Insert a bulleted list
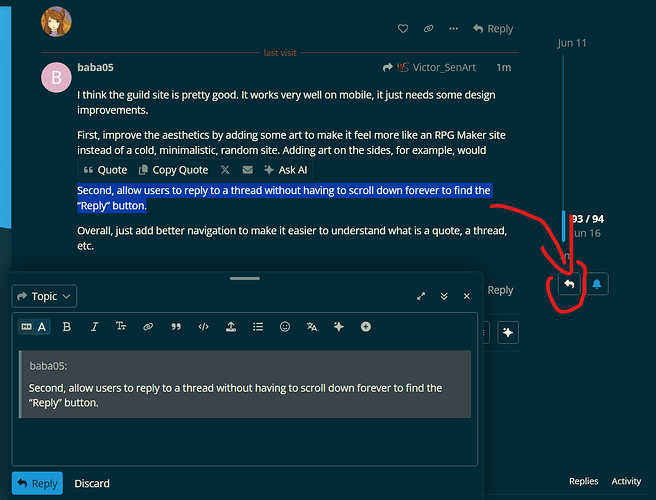Screen dimensions: 656x500 click(x=258, y=327)
